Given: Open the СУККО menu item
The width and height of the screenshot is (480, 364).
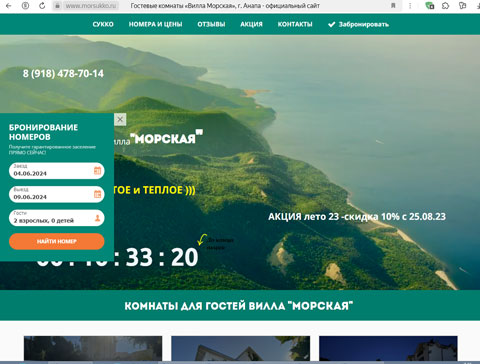Looking at the screenshot, I should click(x=103, y=24).
